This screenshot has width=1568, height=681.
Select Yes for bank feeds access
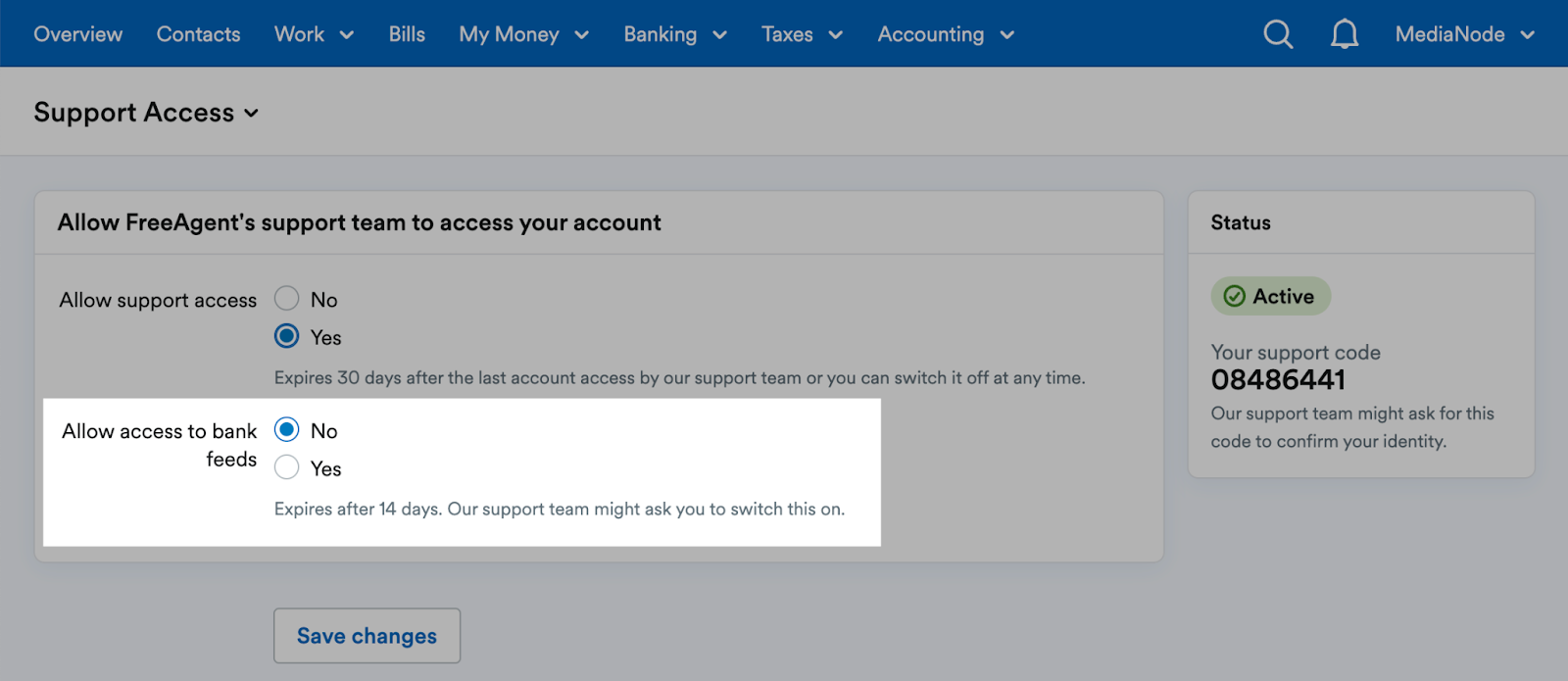(x=286, y=467)
